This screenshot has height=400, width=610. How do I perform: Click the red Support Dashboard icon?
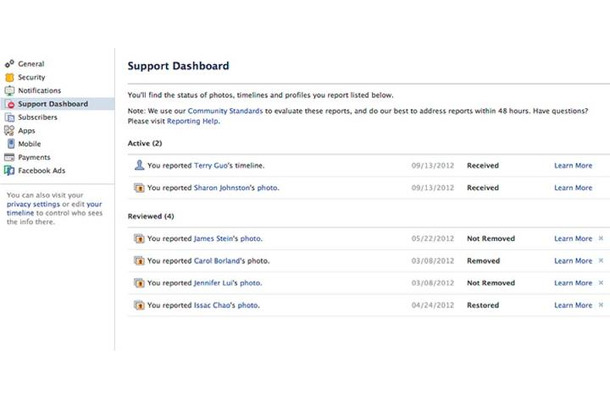point(11,104)
